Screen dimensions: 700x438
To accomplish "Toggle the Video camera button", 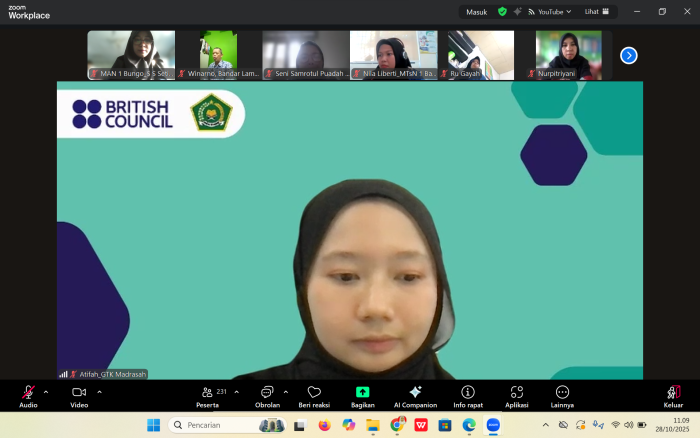I will coord(79,396).
